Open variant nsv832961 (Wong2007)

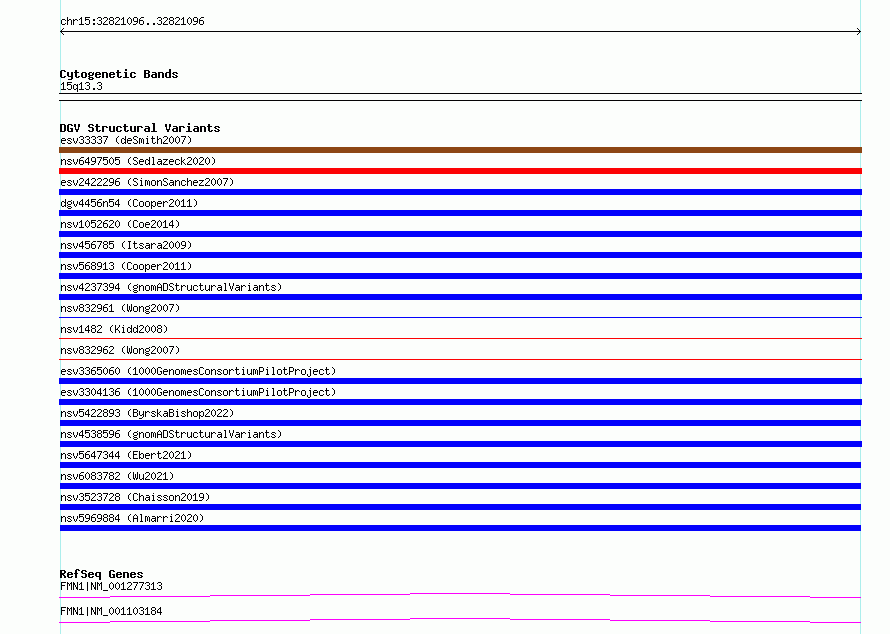click(120, 308)
